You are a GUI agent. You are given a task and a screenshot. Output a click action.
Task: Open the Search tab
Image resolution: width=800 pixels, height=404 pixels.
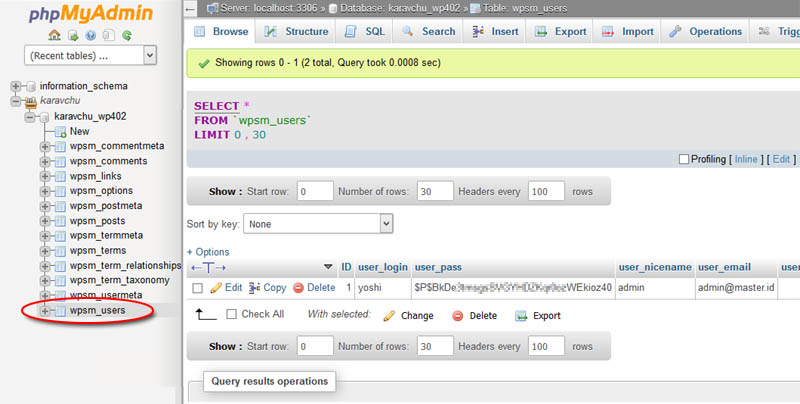429,32
